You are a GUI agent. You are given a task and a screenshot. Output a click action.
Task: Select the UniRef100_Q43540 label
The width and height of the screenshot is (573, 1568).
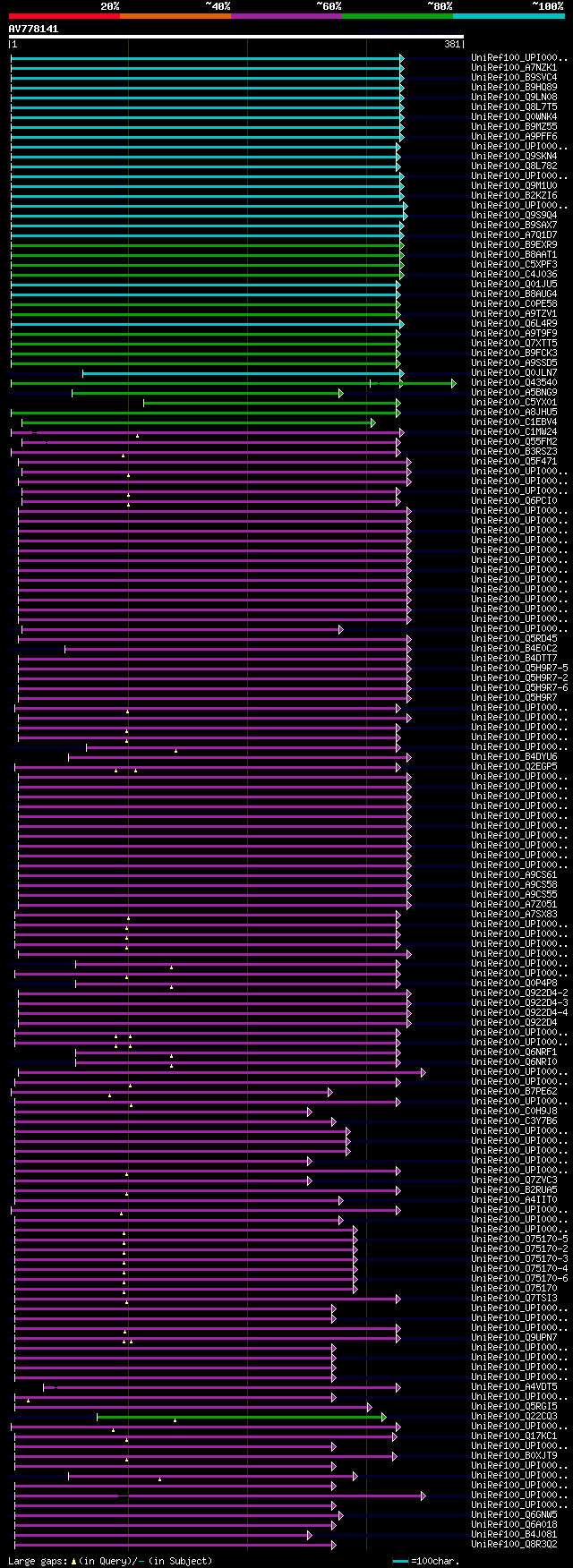tap(514, 382)
